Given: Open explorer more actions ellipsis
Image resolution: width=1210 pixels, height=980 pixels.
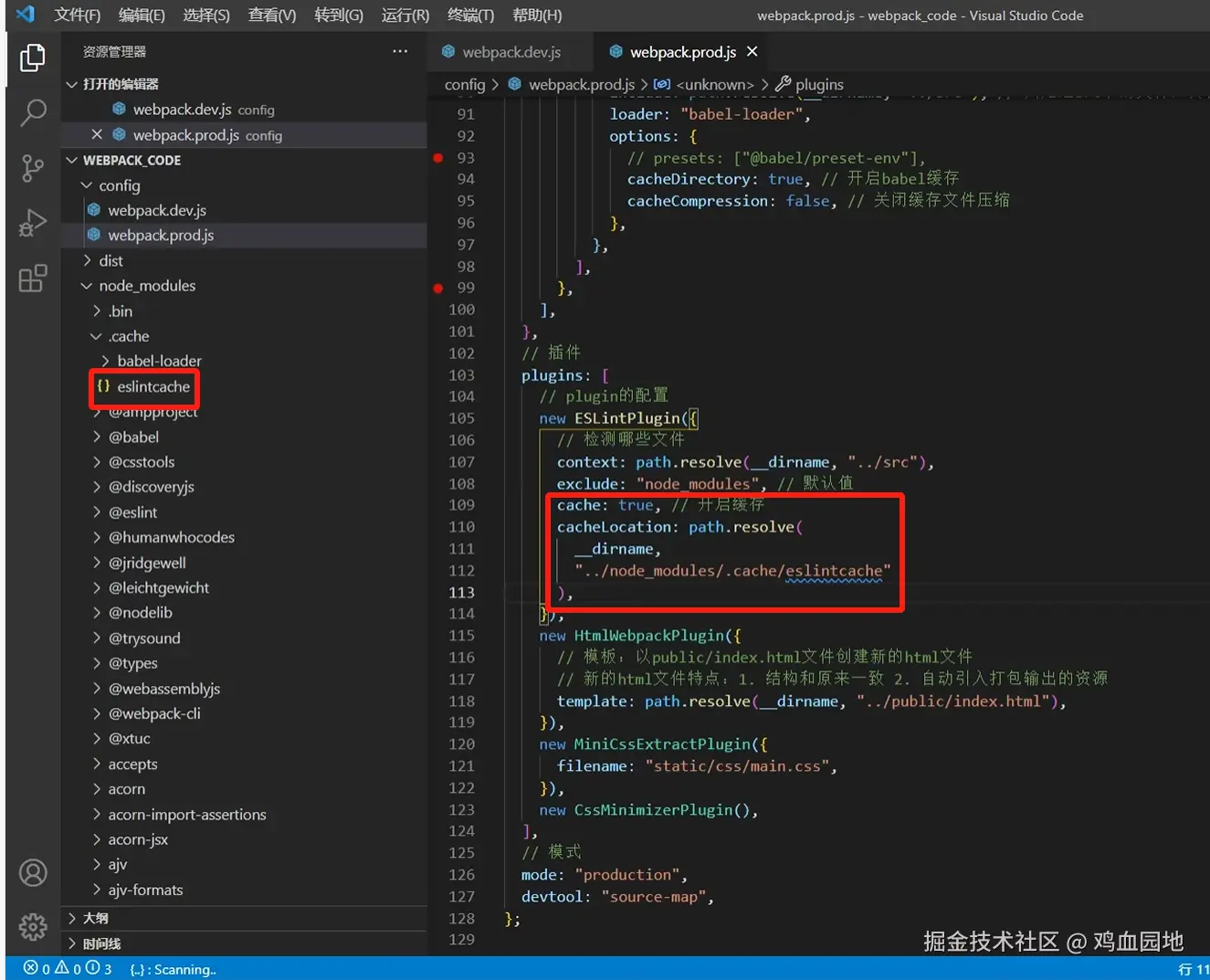Looking at the screenshot, I should tap(400, 51).
